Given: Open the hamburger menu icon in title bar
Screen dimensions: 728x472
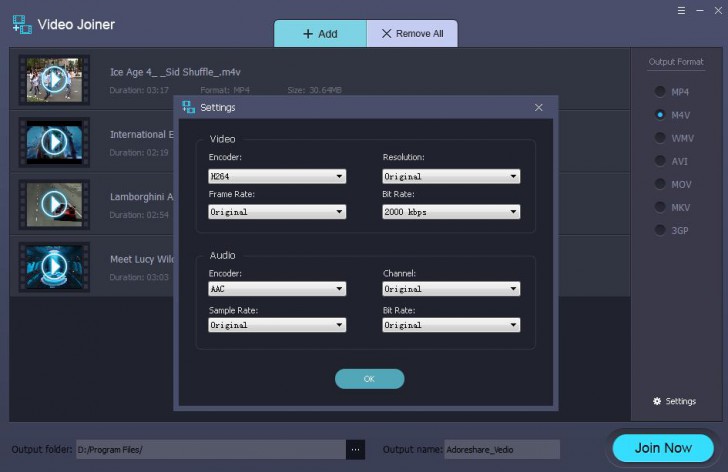Looking at the screenshot, I should tap(681, 10).
